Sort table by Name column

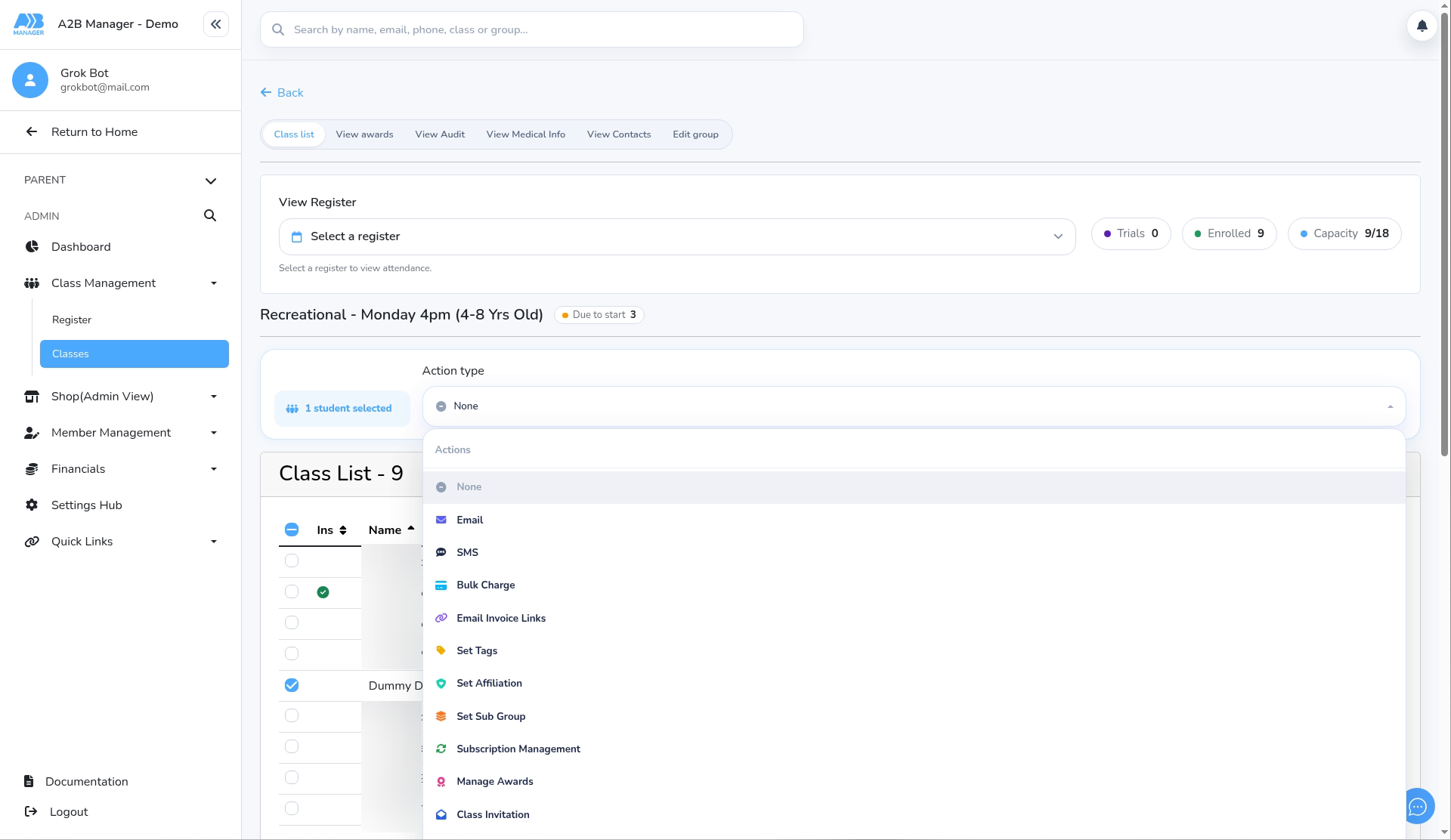pos(391,530)
